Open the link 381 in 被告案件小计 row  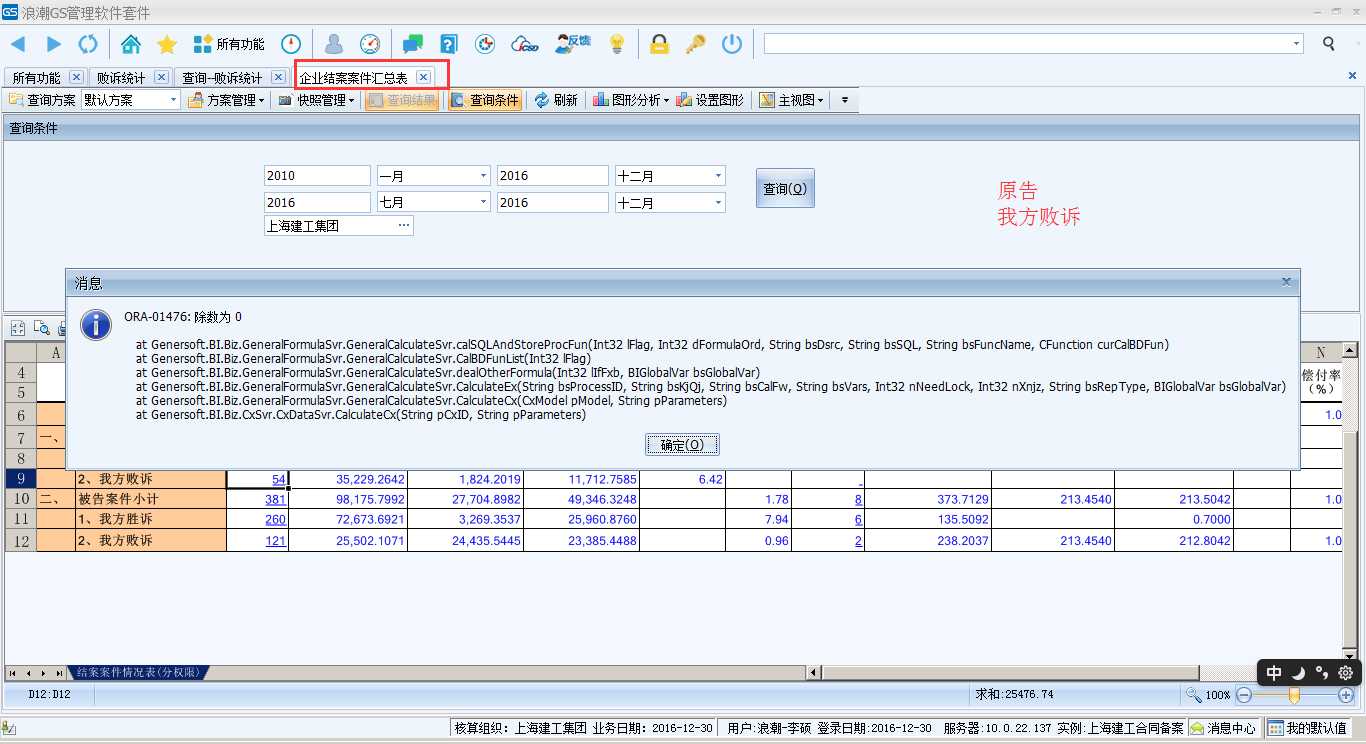[276, 499]
